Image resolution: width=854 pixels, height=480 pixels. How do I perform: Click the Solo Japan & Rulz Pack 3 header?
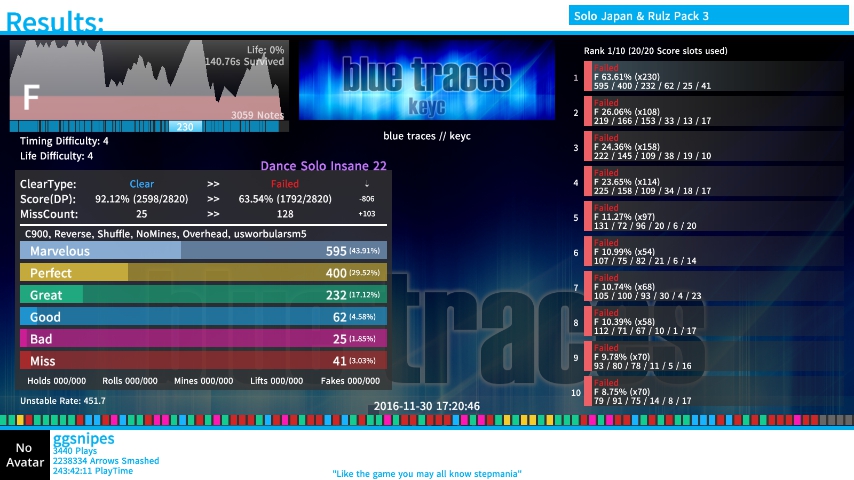[710, 16]
